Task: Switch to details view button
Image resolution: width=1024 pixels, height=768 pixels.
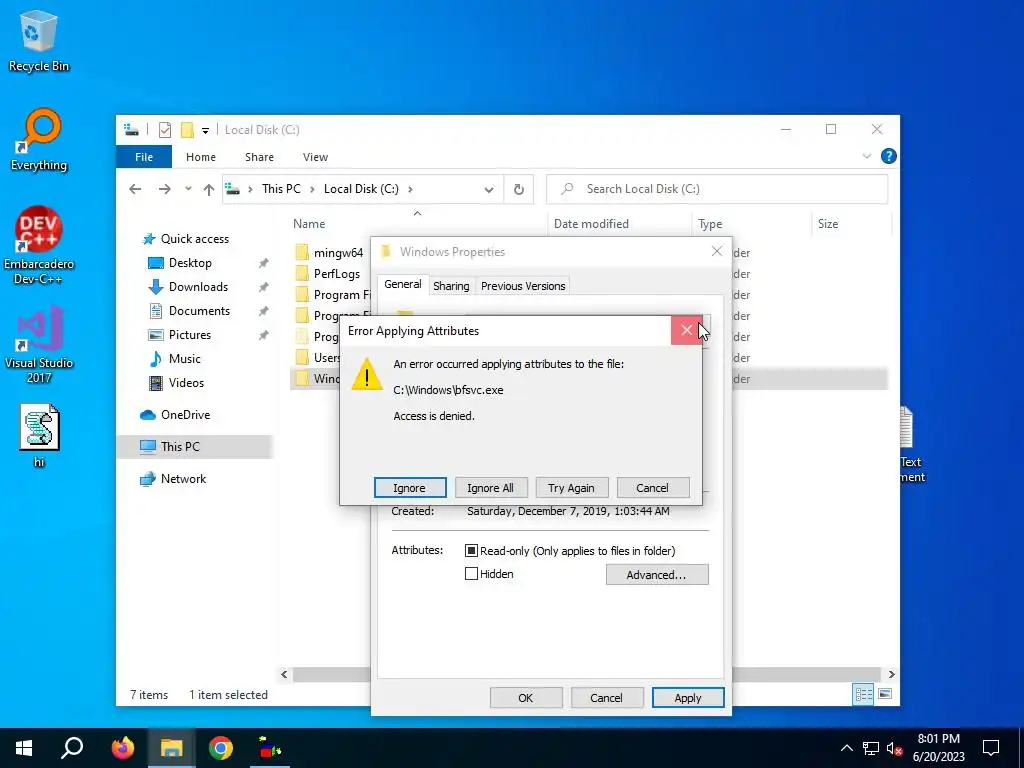Action: [863, 694]
